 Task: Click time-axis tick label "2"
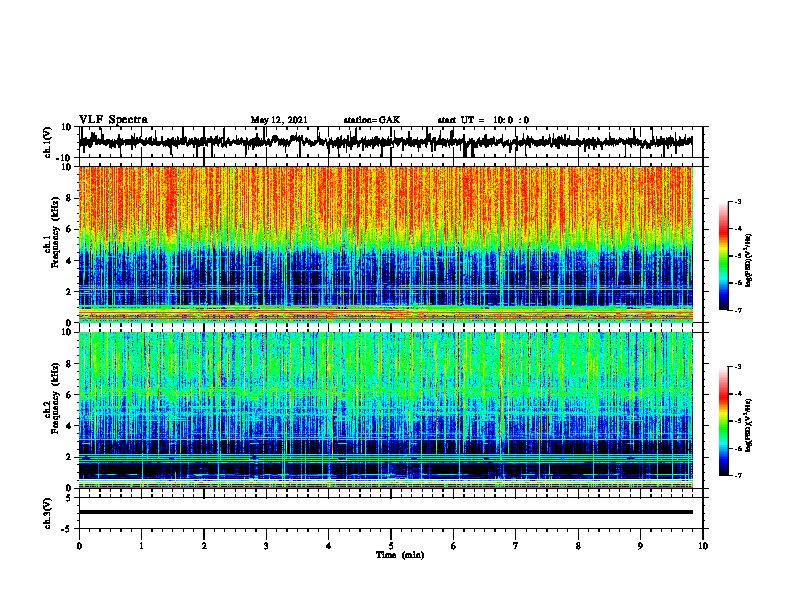coord(204,546)
